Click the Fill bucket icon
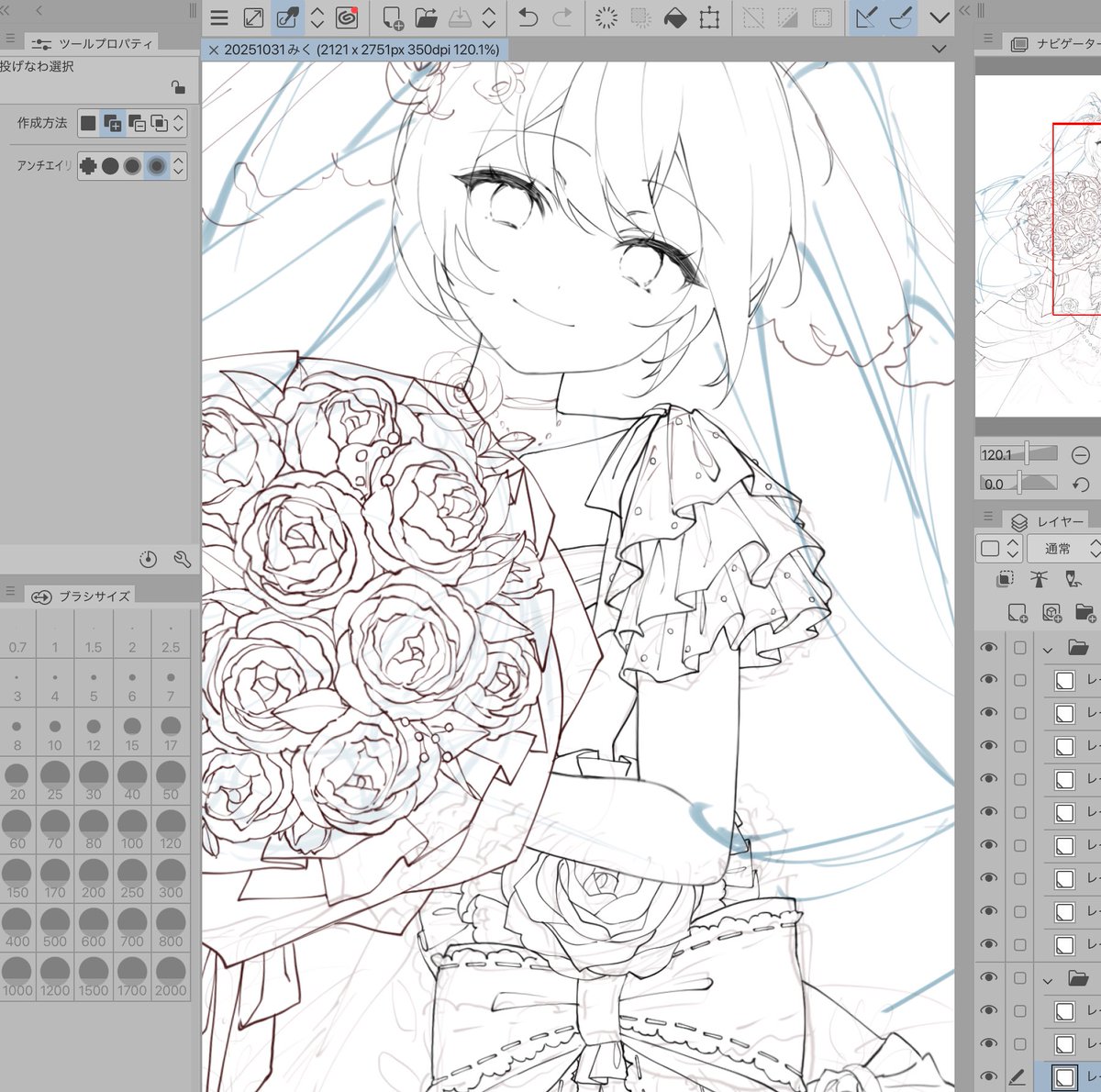Viewport: 1101px width, 1092px height. coord(675,17)
